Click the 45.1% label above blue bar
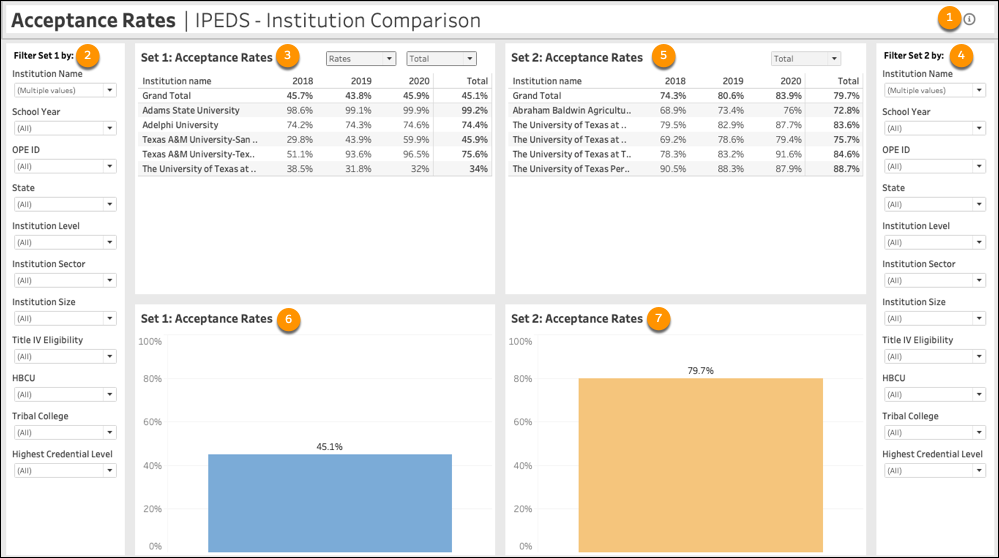The image size is (999, 558). (329, 447)
